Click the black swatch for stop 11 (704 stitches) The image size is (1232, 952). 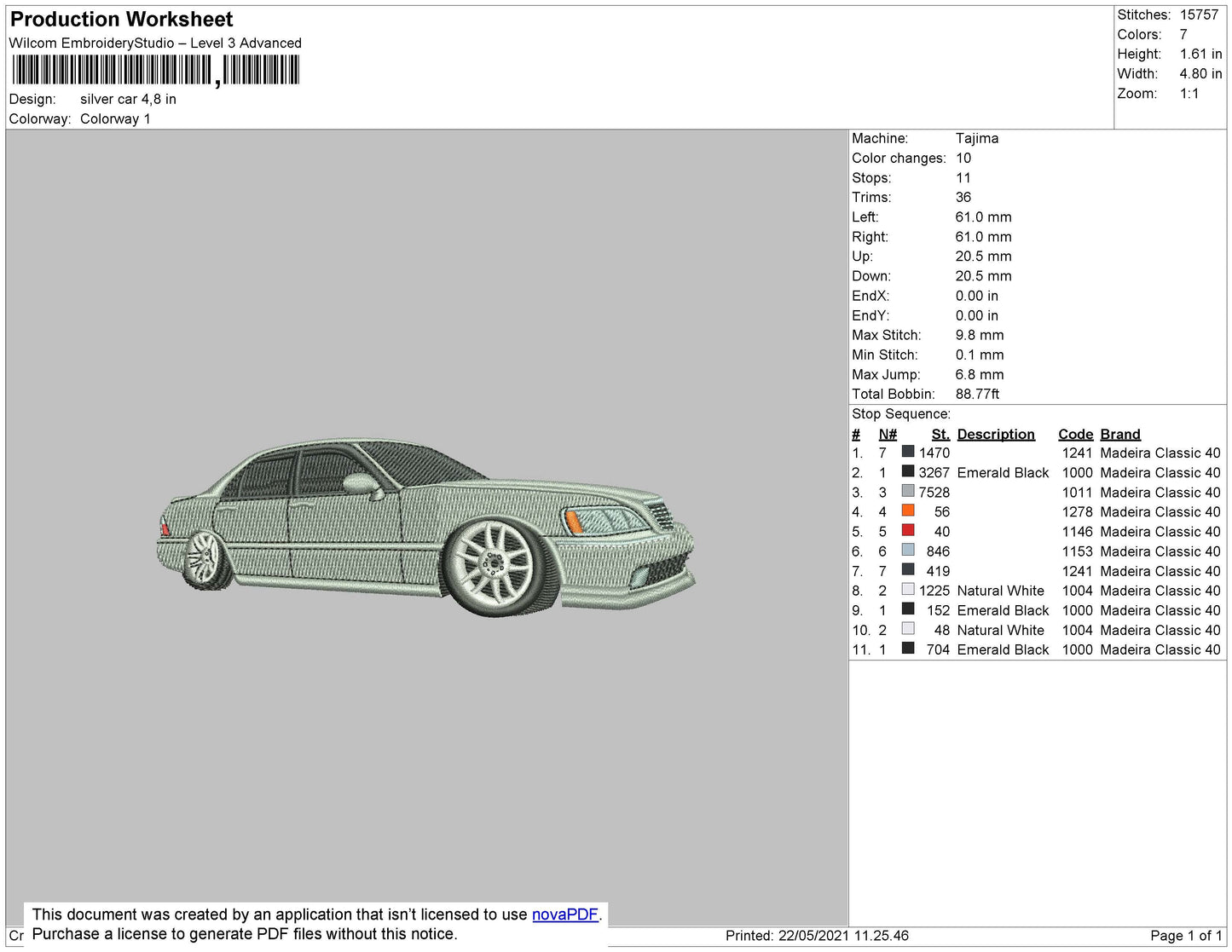(908, 649)
